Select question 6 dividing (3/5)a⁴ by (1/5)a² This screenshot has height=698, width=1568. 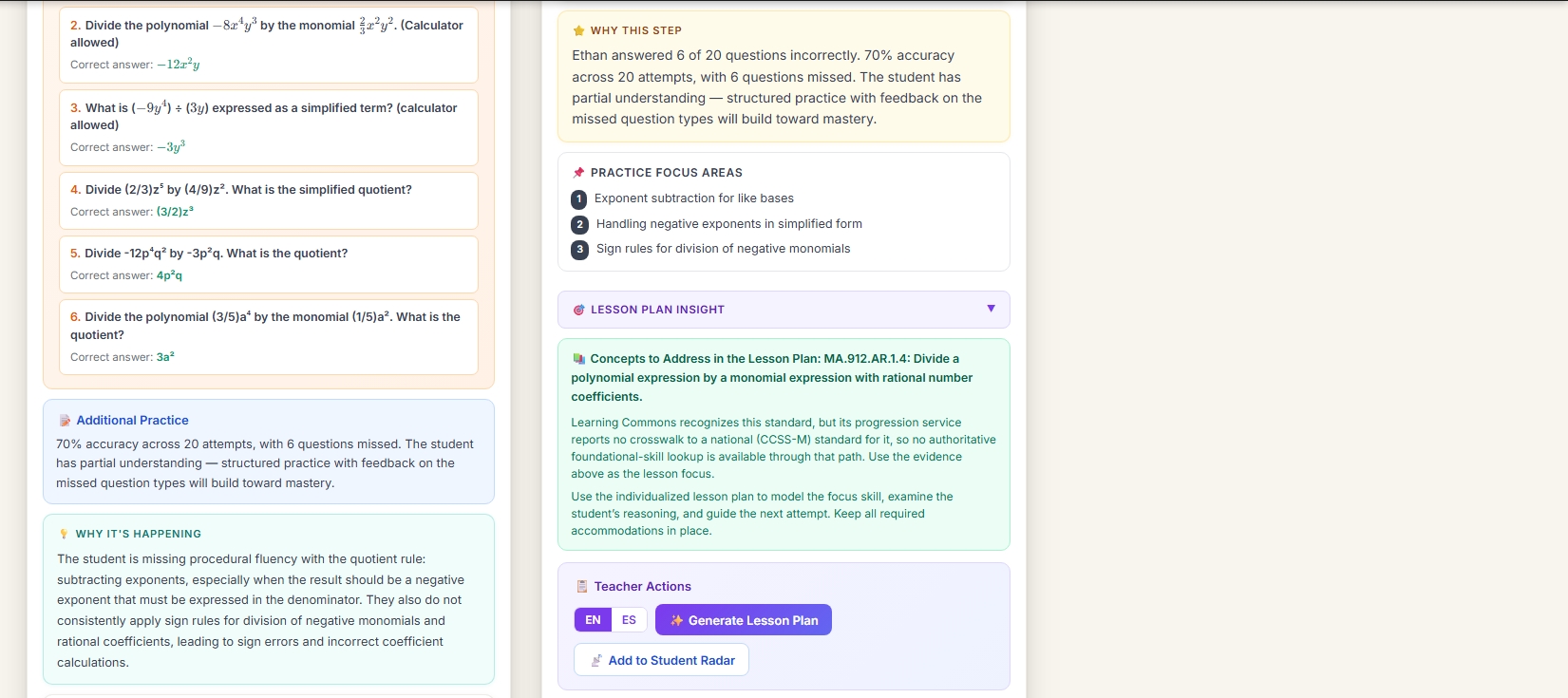click(x=268, y=337)
